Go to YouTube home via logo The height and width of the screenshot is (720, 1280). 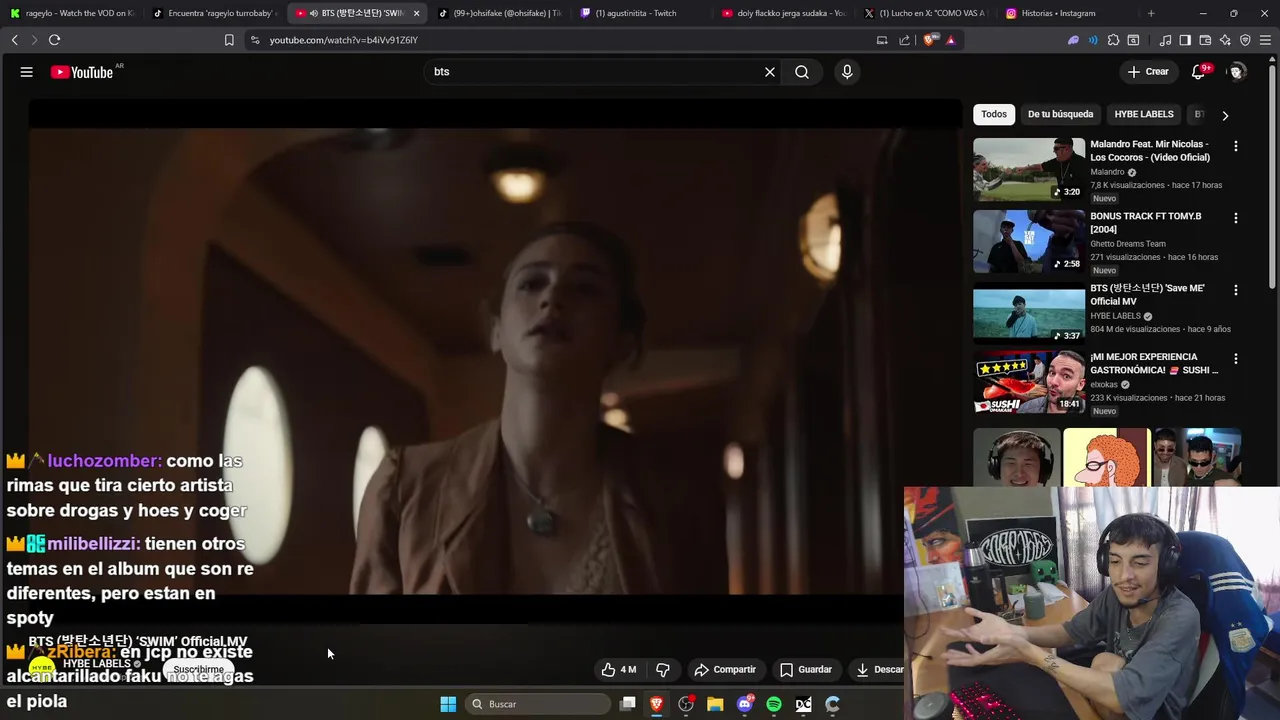(82, 72)
